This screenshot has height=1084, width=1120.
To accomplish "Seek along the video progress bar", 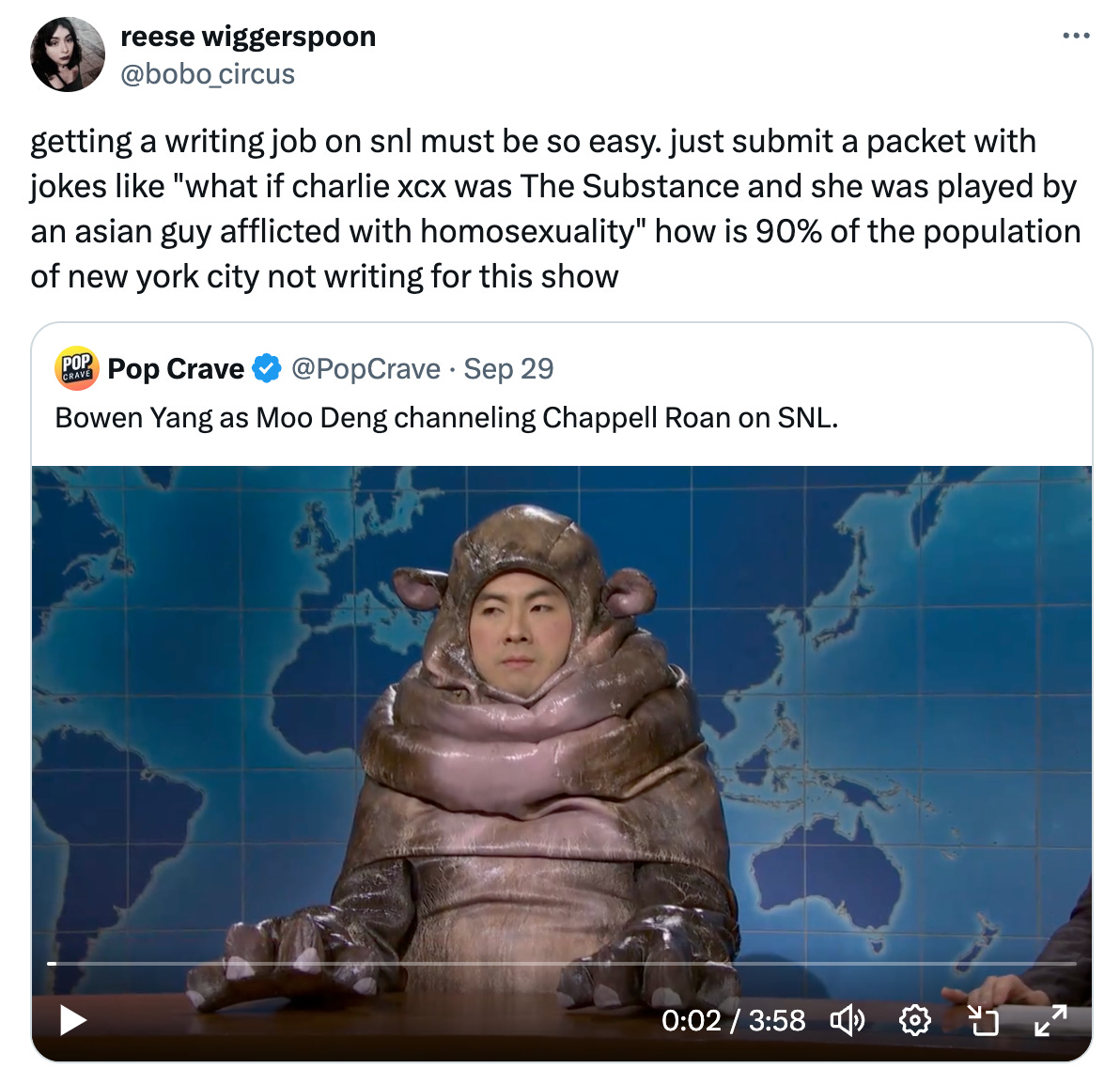I will click(x=562, y=964).
